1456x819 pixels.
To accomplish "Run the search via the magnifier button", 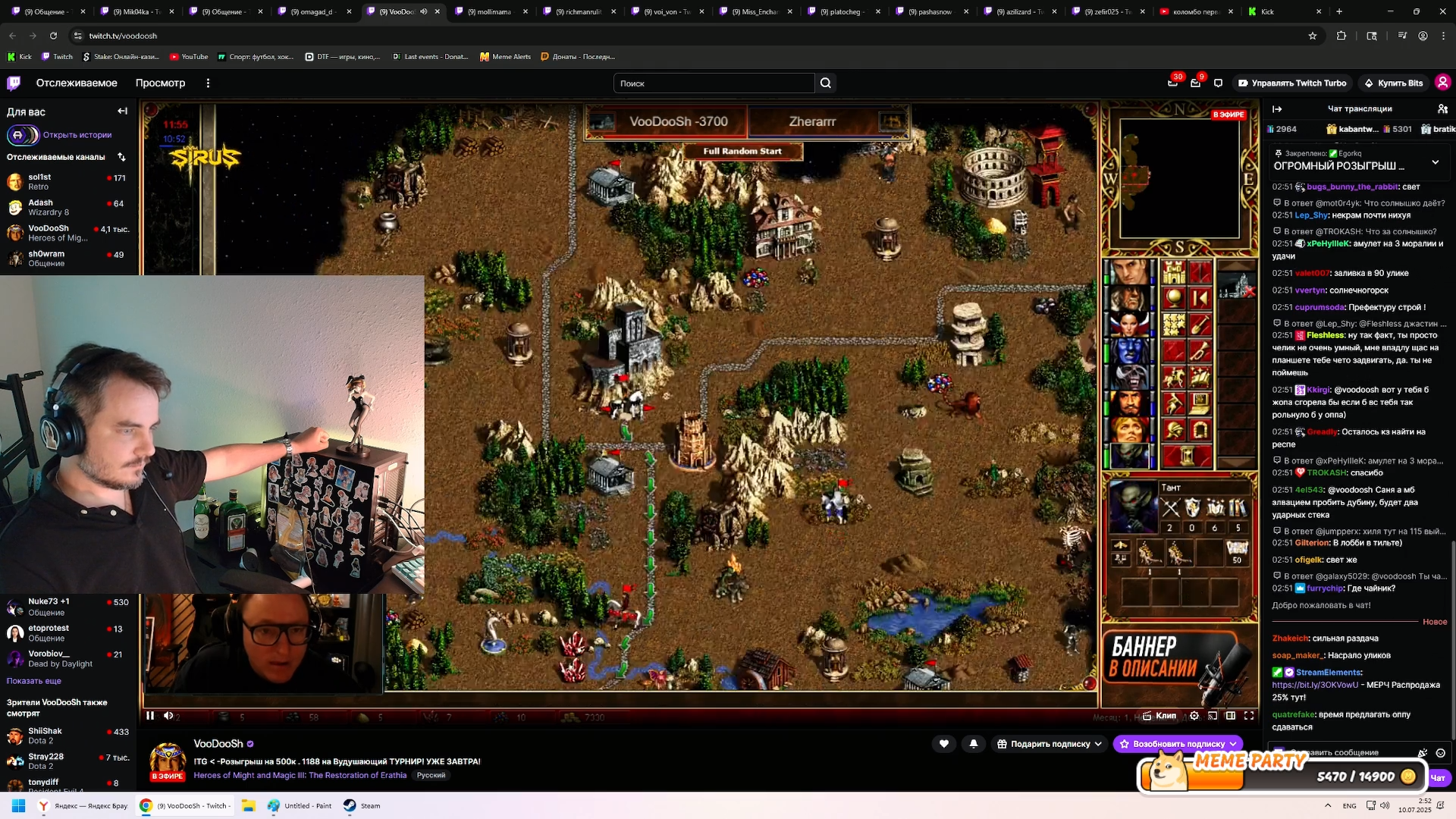I will (x=826, y=83).
